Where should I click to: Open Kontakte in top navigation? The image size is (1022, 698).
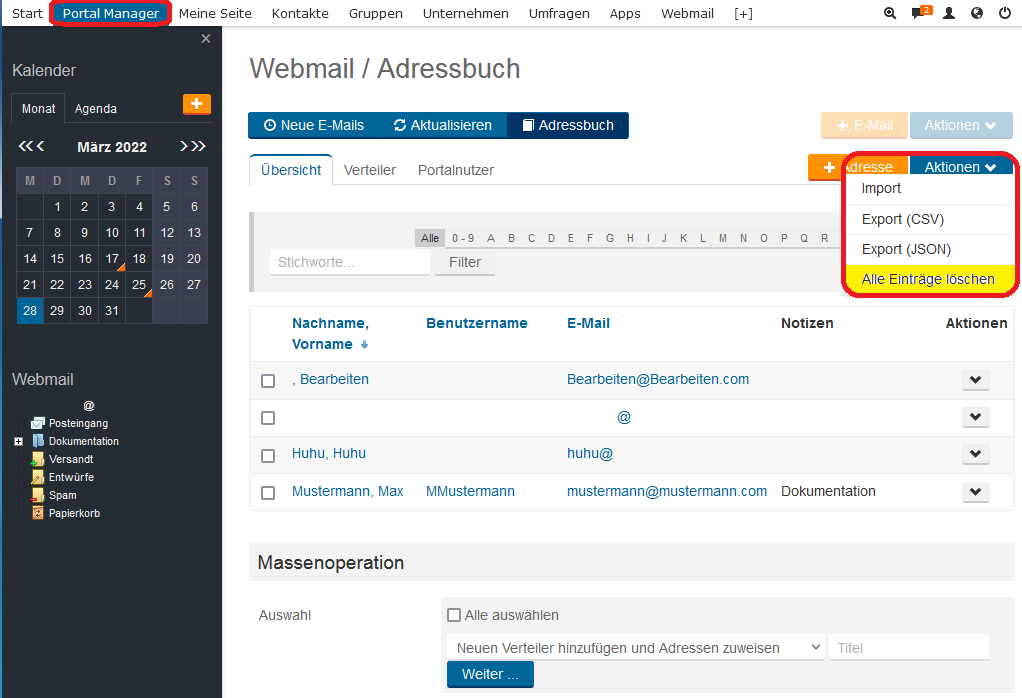tap(300, 13)
